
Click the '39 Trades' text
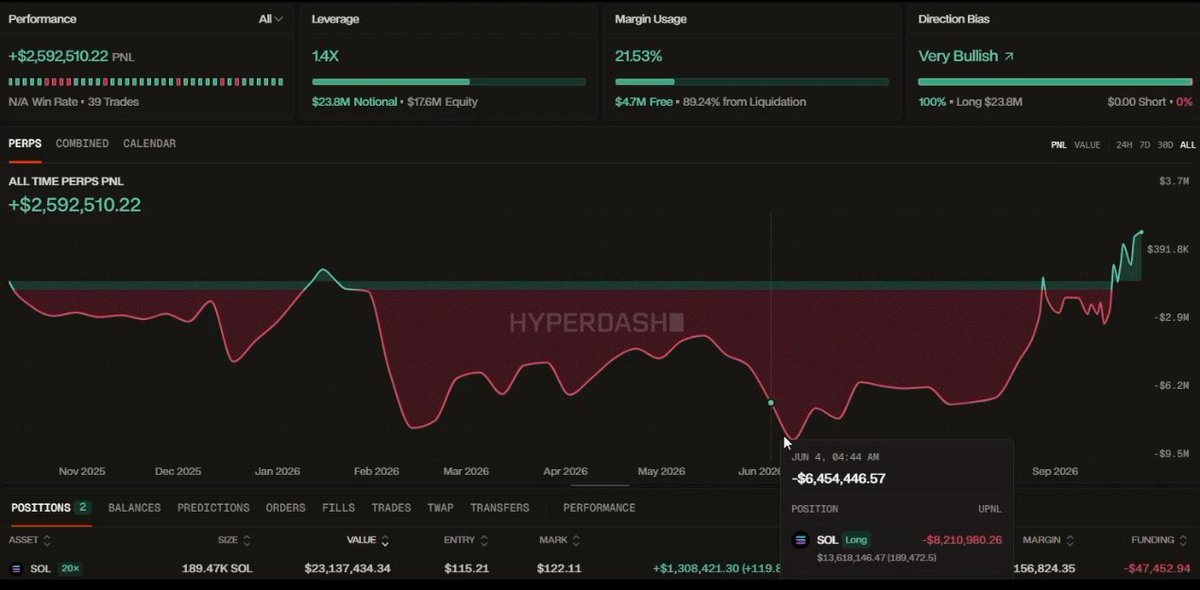113,102
